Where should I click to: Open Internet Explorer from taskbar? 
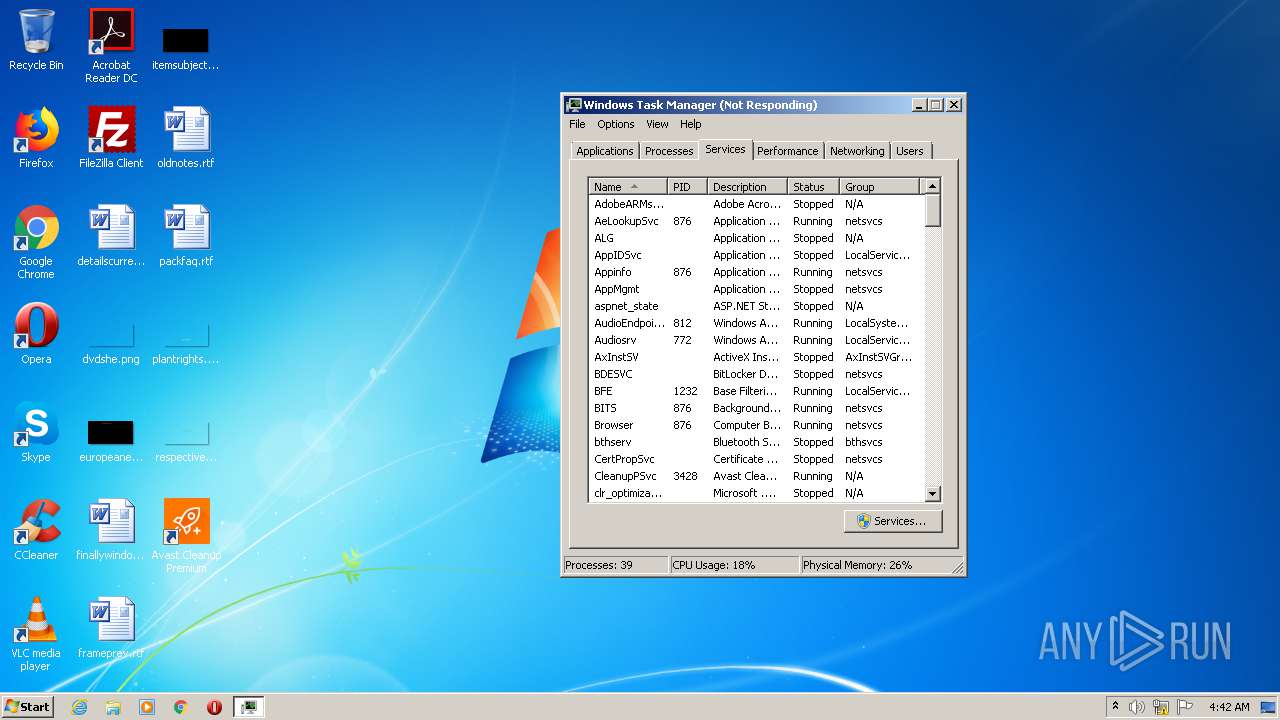79,707
